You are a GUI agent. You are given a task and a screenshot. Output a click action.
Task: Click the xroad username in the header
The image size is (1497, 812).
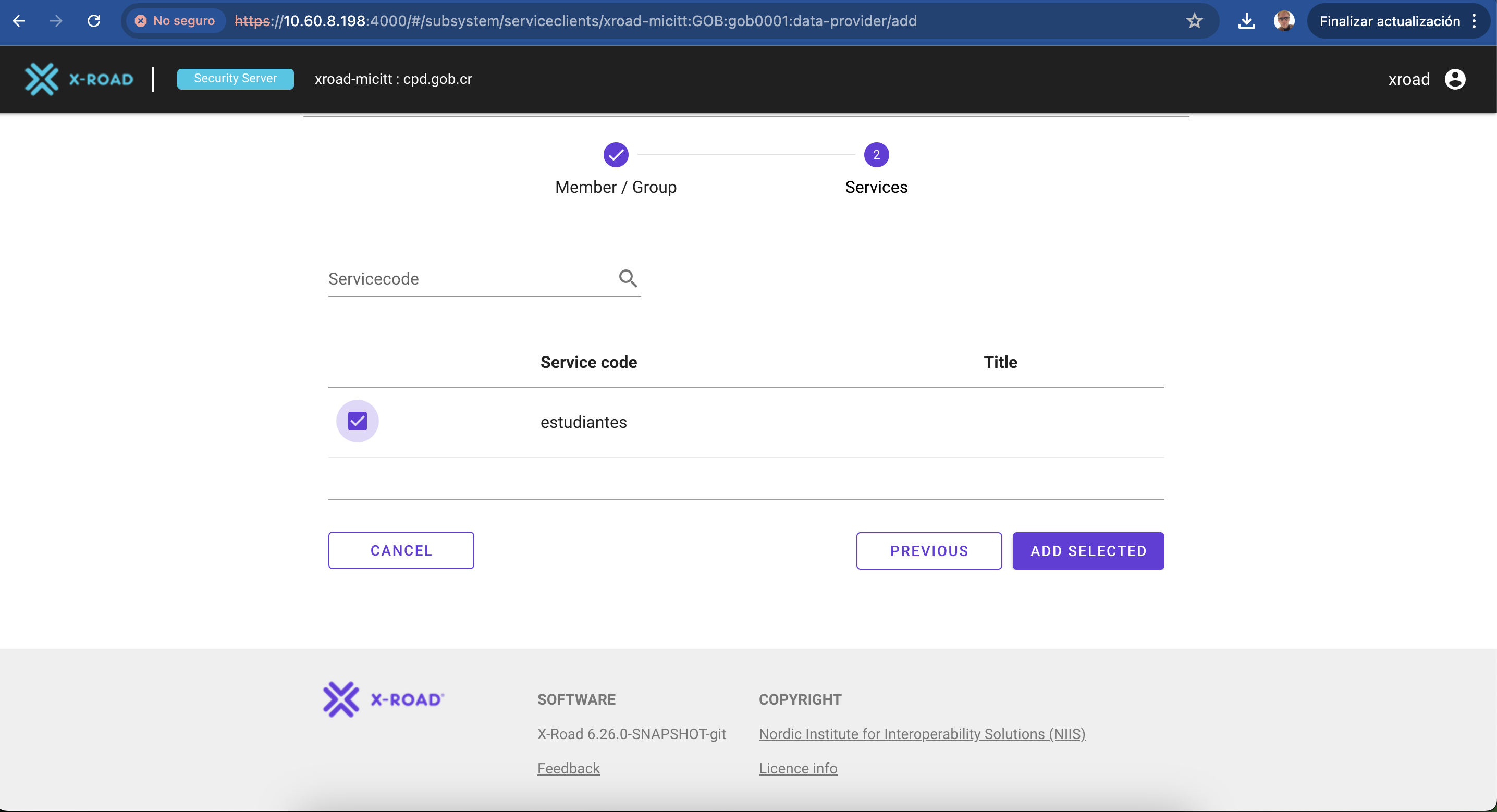1409,79
